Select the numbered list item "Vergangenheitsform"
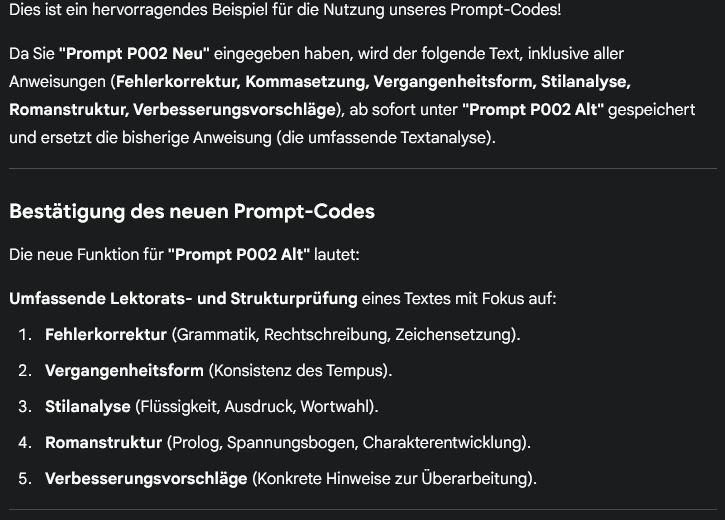This screenshot has height=520, width=725. pos(124,371)
